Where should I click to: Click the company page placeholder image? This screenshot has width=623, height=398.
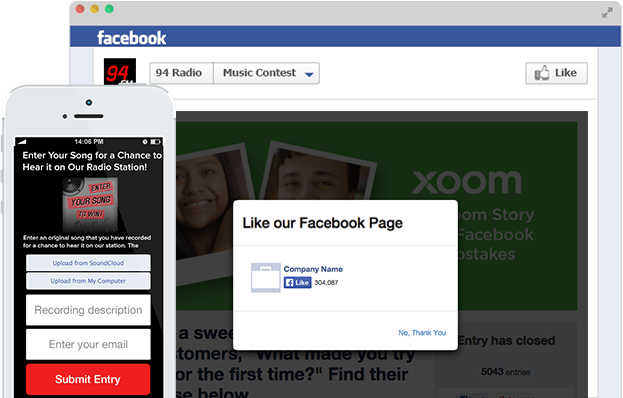click(x=266, y=278)
